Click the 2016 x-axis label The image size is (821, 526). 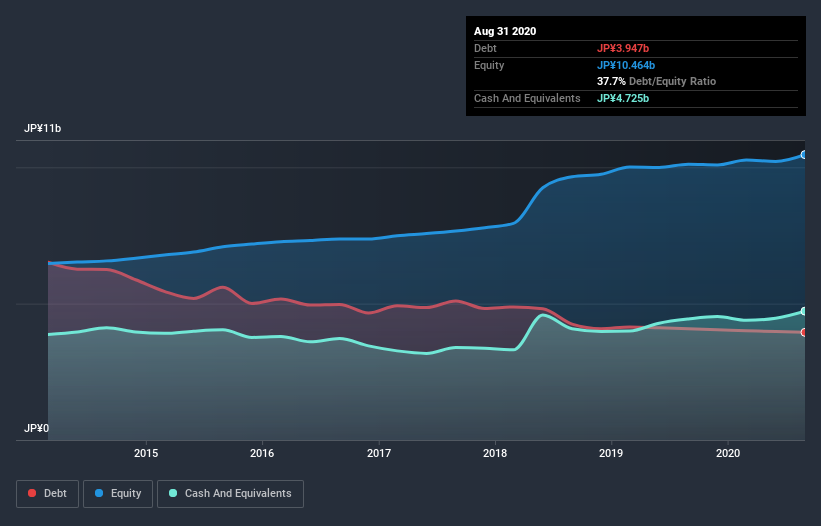pos(262,453)
